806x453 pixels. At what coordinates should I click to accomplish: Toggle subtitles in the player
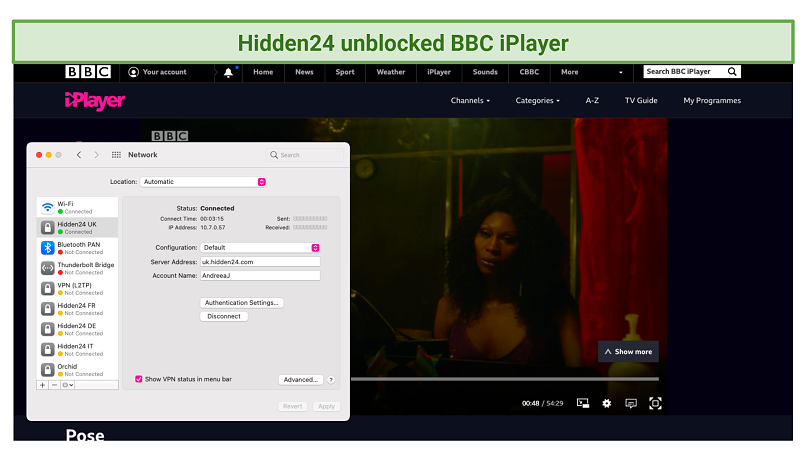click(x=631, y=403)
